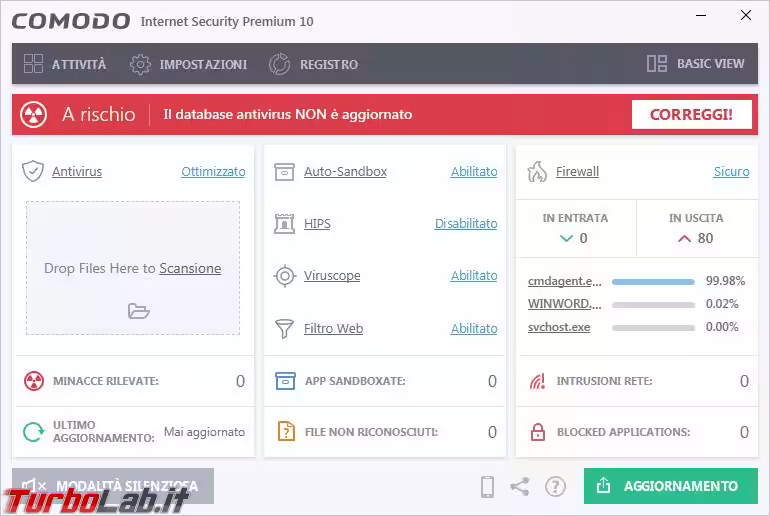Open the Attività menu

tap(65, 64)
